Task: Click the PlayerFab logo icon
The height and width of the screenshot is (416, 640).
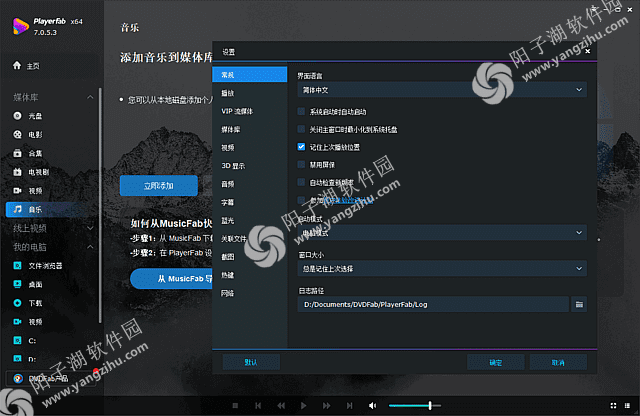Action: coord(20,27)
